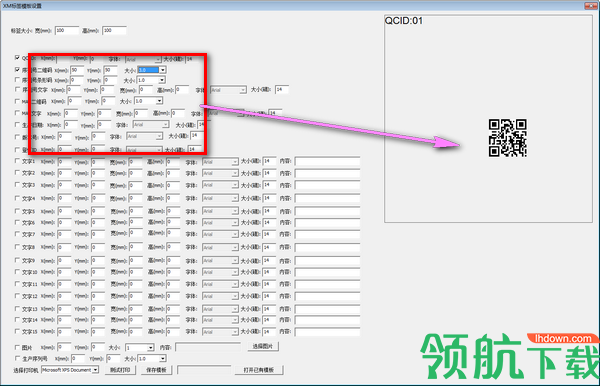600x386 pixels.
Task: Click MAC文字 Y(mm) field
Action: click(104, 113)
